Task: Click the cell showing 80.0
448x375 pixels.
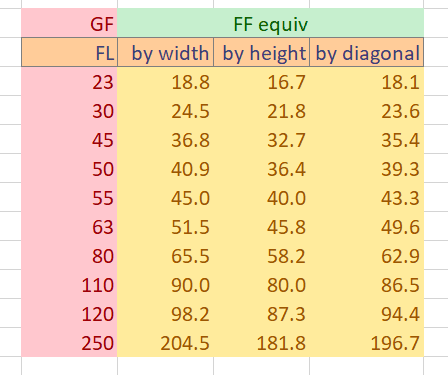Action: tap(261, 284)
